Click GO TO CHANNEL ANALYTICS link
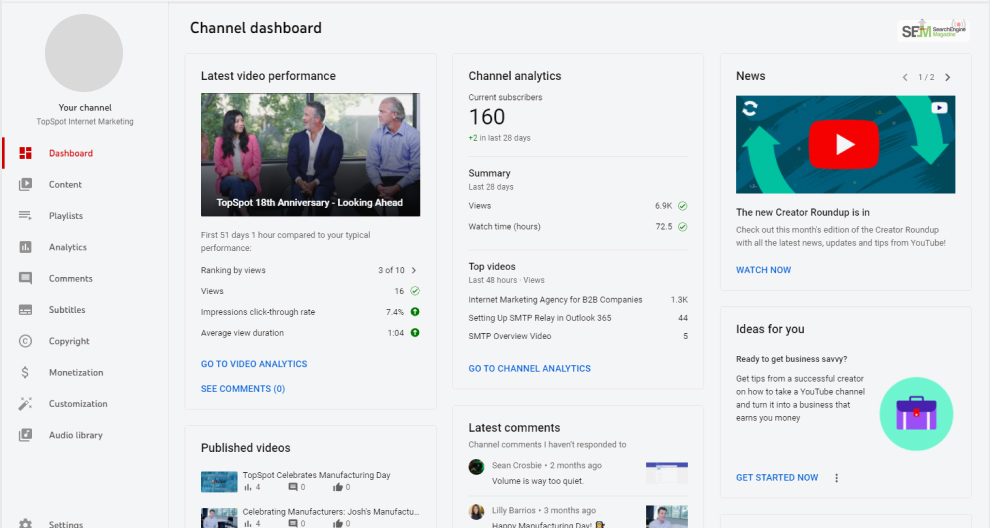Viewport: 990px width, 528px height. point(529,368)
